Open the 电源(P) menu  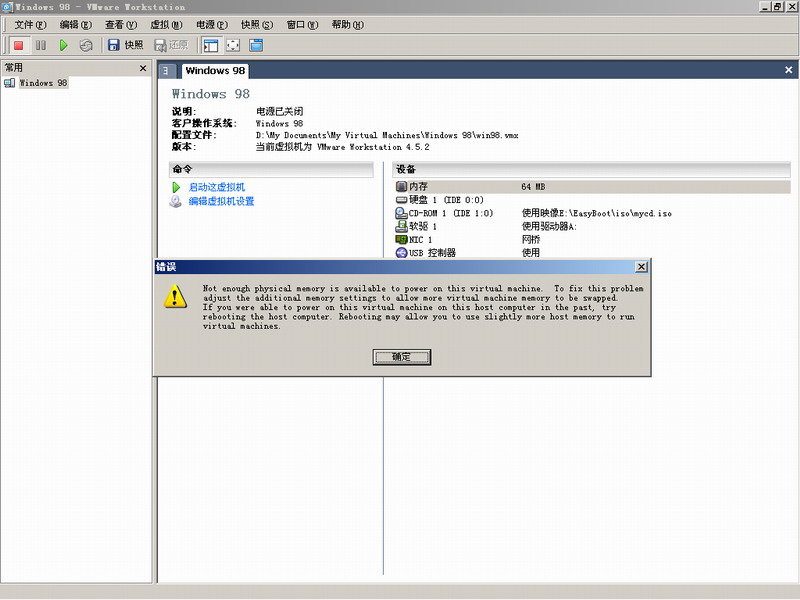click(x=212, y=25)
